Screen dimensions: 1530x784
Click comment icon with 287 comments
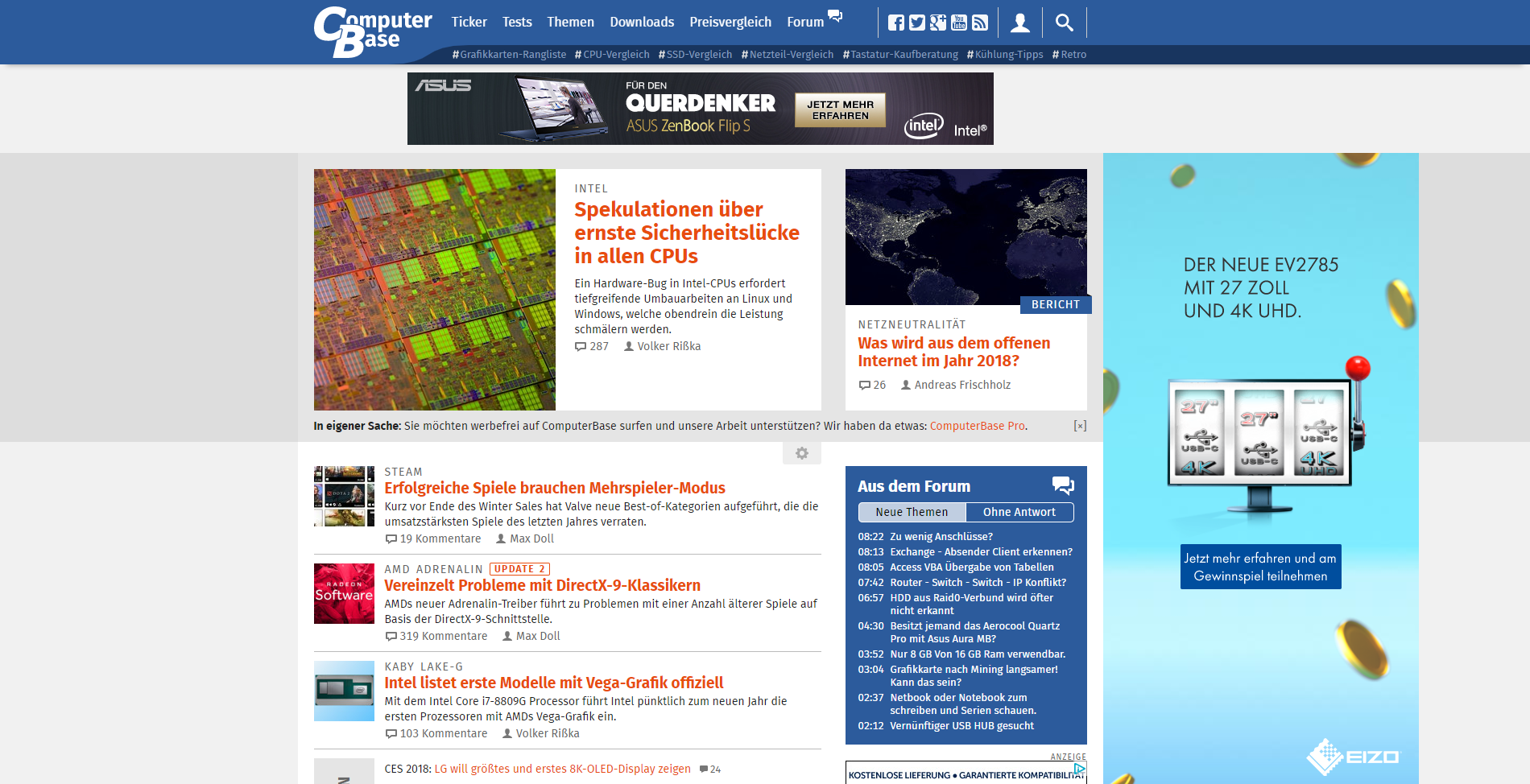(581, 347)
